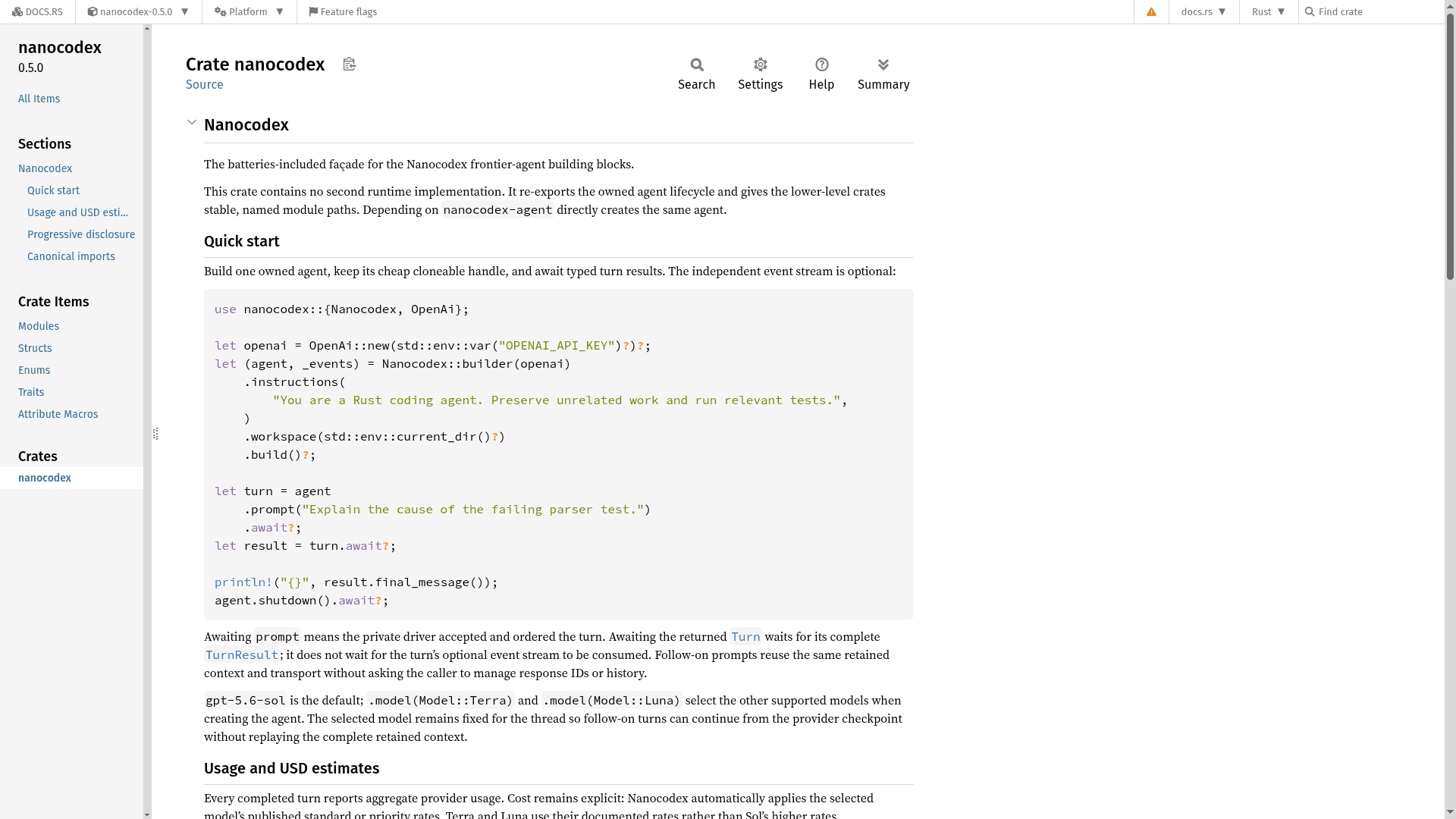Click the Quick start heading anchor
1456x819 pixels.
coord(242,241)
